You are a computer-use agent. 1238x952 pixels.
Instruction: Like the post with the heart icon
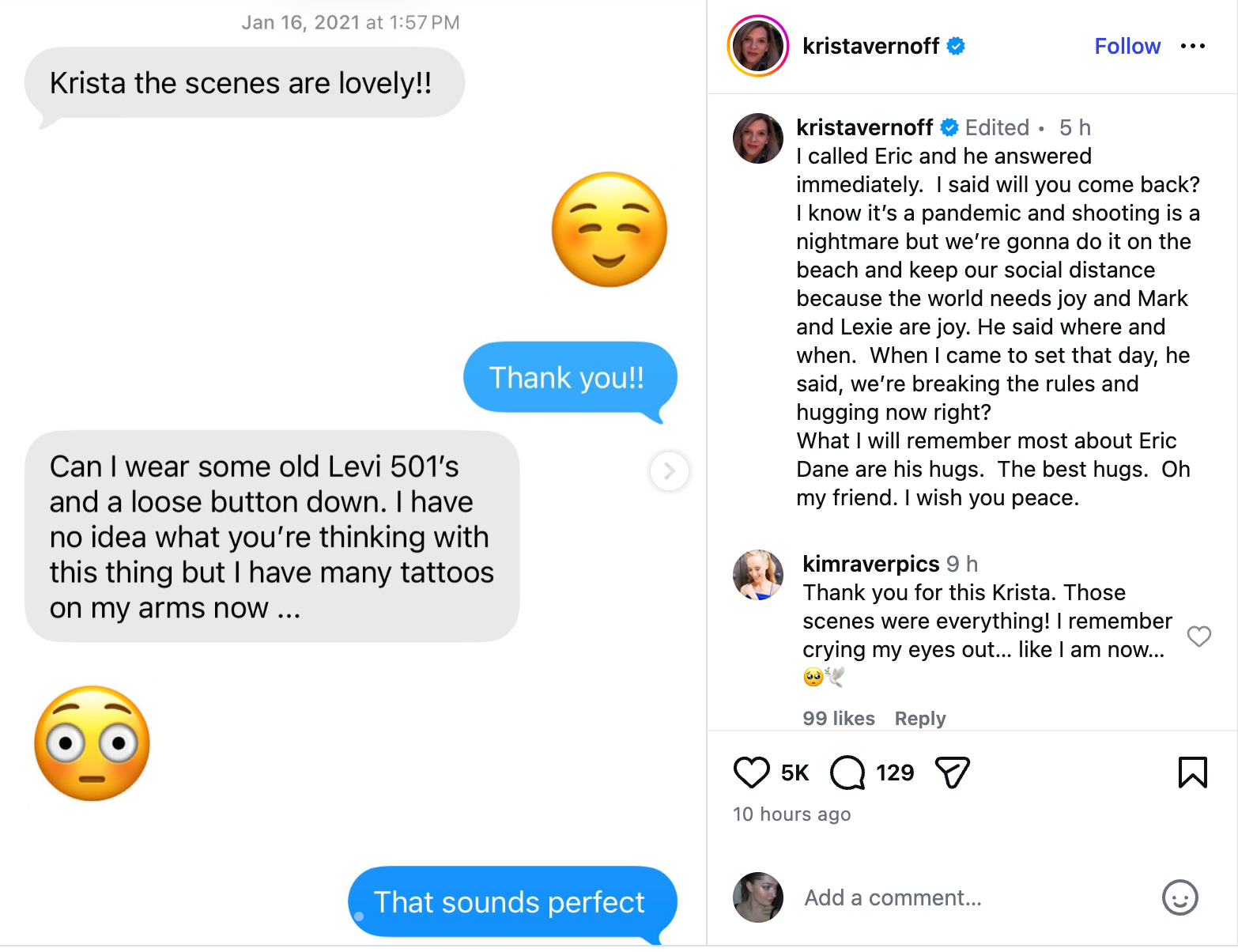click(751, 773)
